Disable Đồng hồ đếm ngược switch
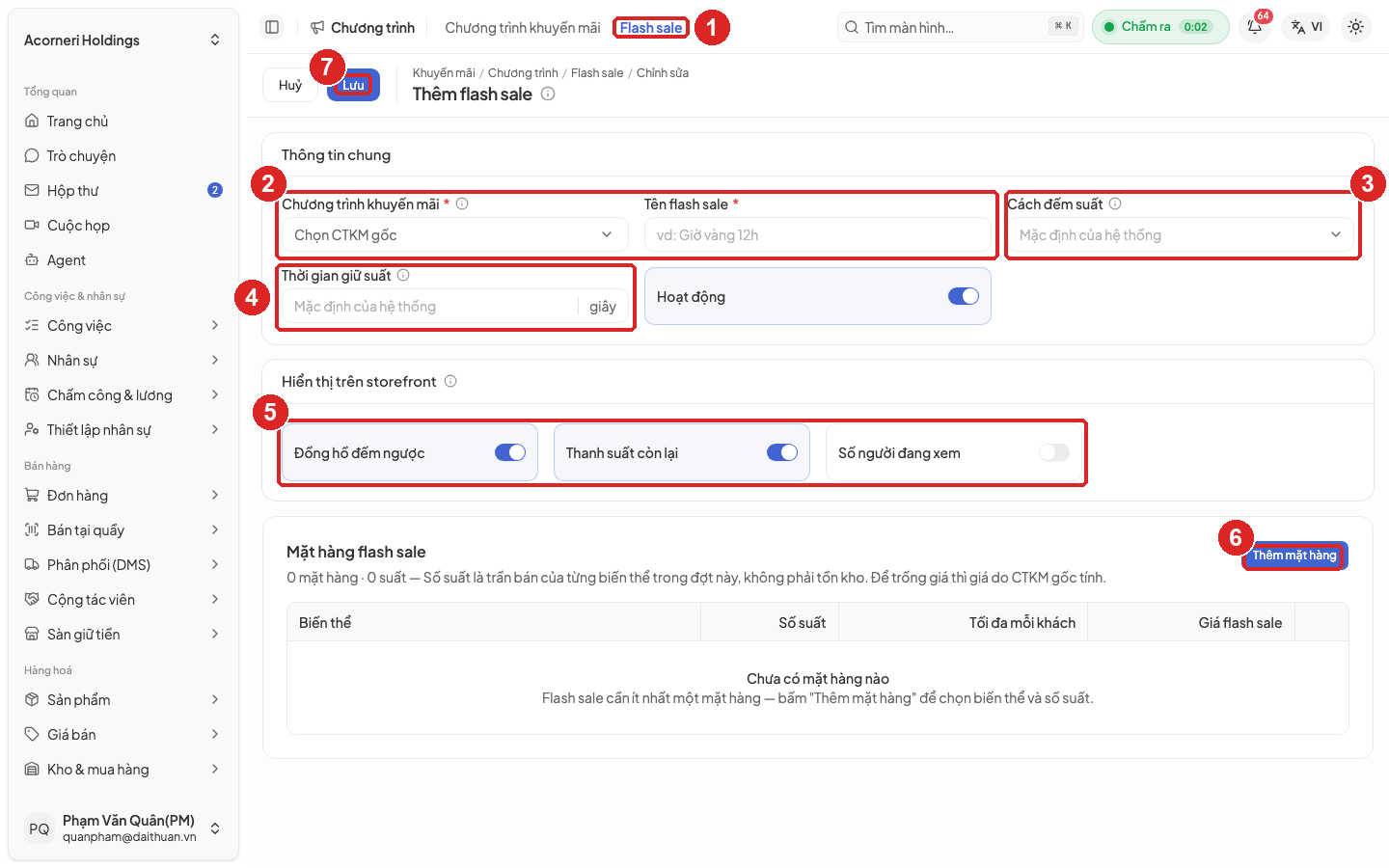Screen dimensions: 1389x868 [x=510, y=452]
